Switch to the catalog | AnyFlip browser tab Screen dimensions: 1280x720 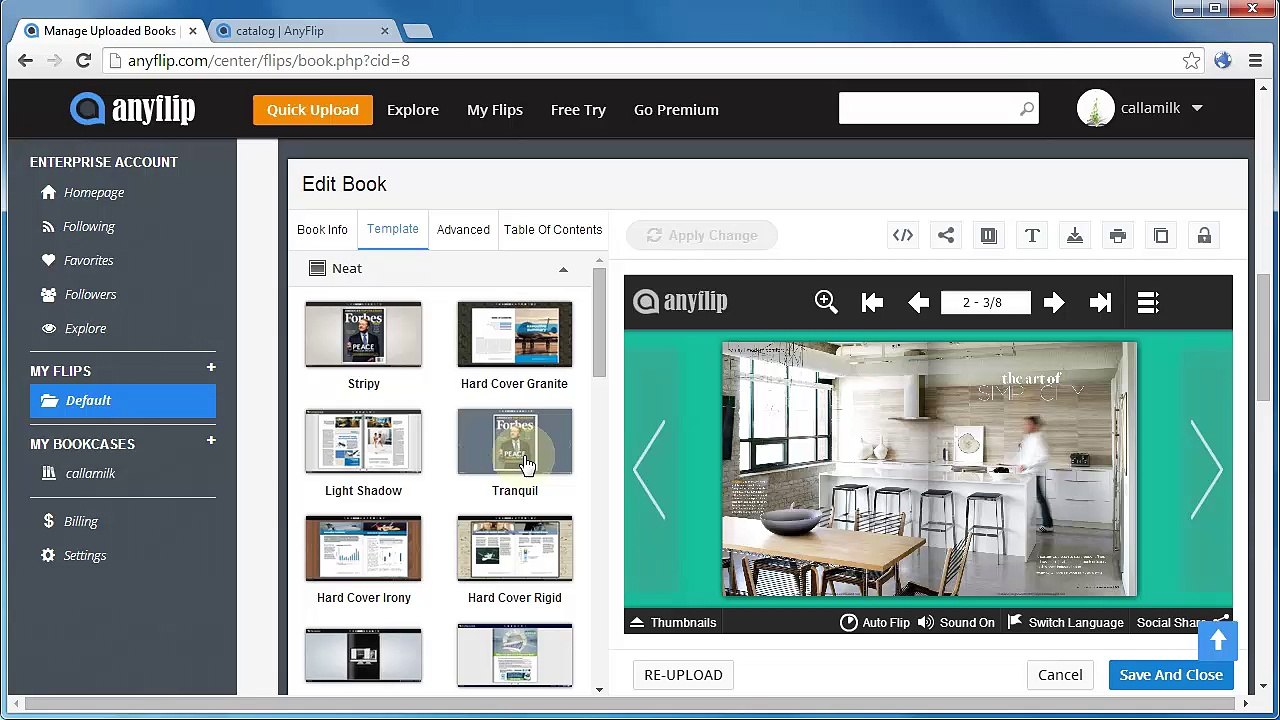pos(299,31)
